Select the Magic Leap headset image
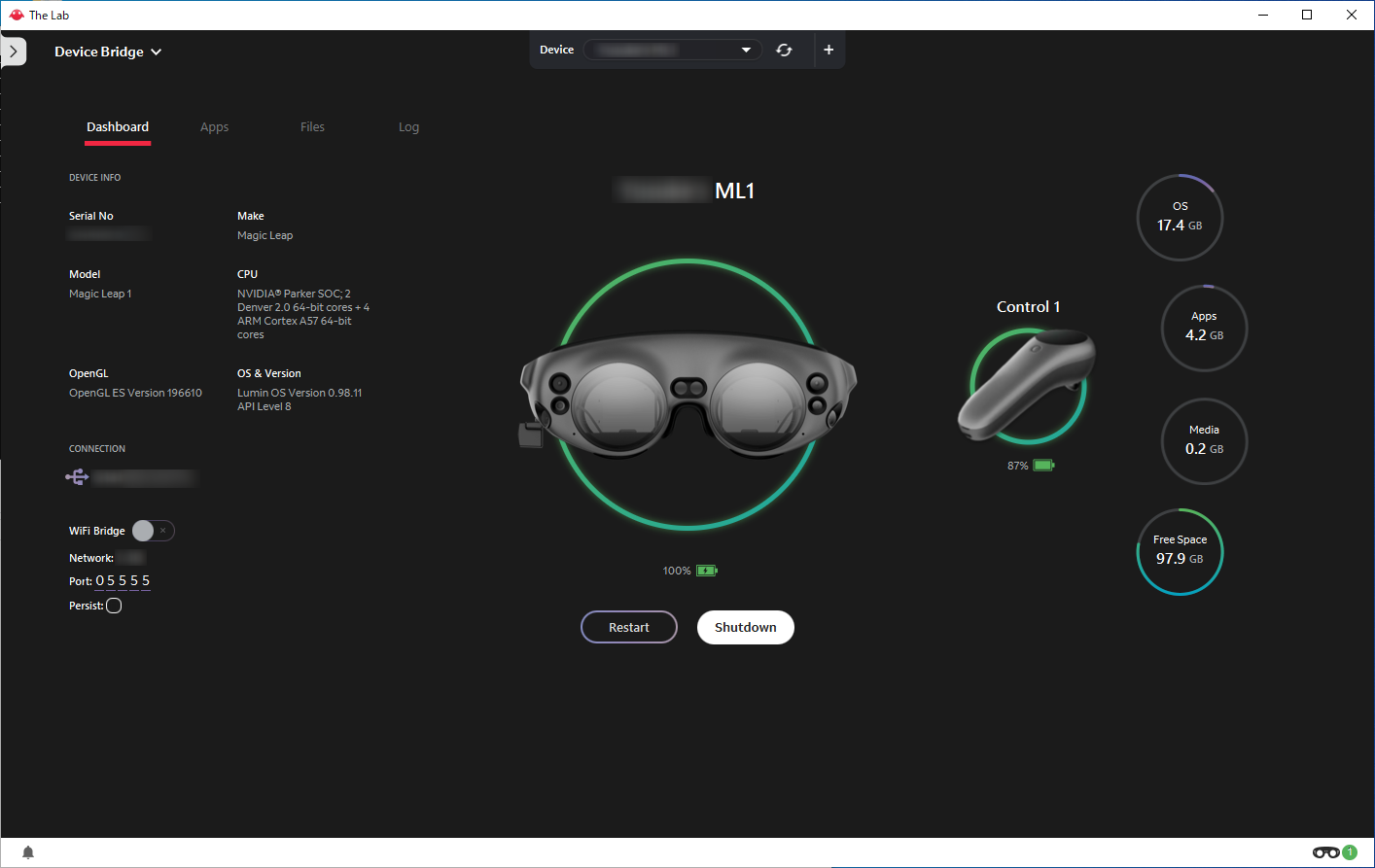This screenshot has height=868, width=1375. click(x=688, y=395)
